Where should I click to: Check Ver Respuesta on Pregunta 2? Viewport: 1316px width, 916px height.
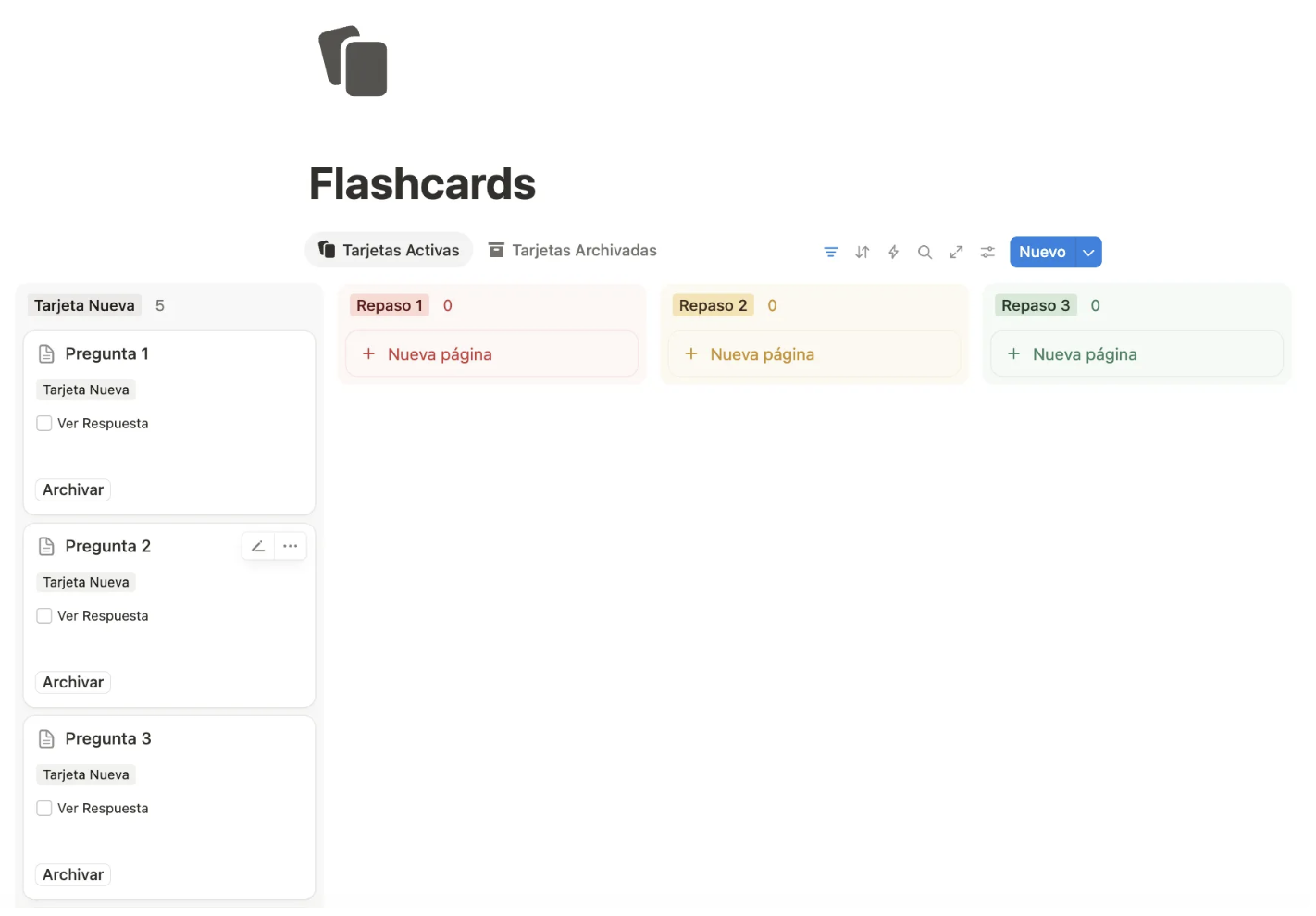point(44,616)
